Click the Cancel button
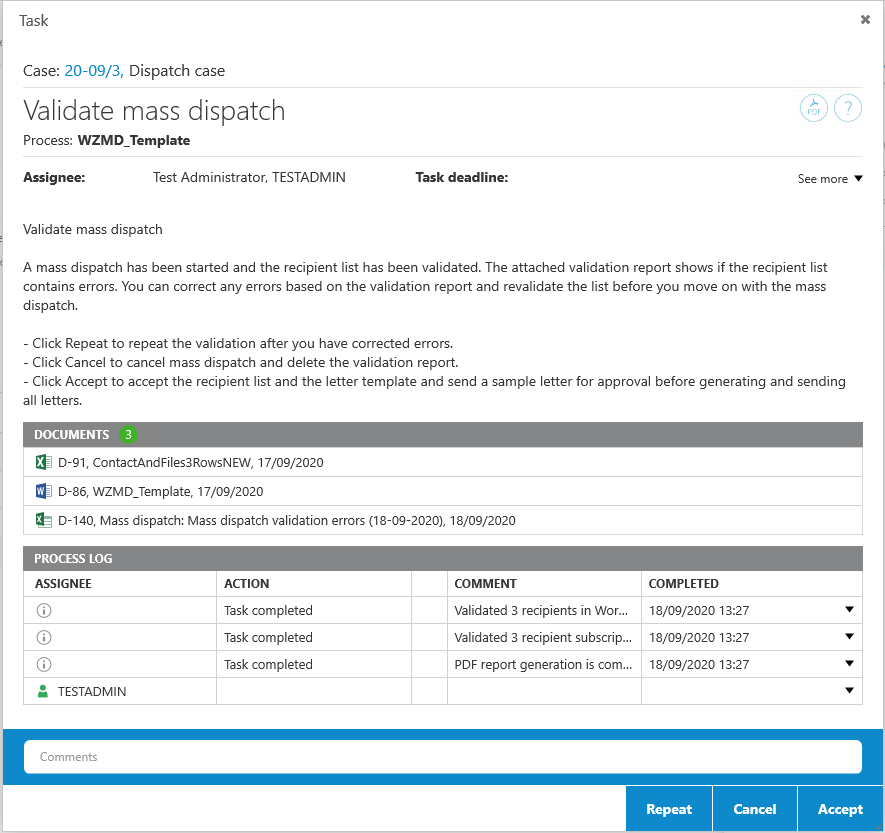This screenshot has width=885, height=833. point(754,809)
